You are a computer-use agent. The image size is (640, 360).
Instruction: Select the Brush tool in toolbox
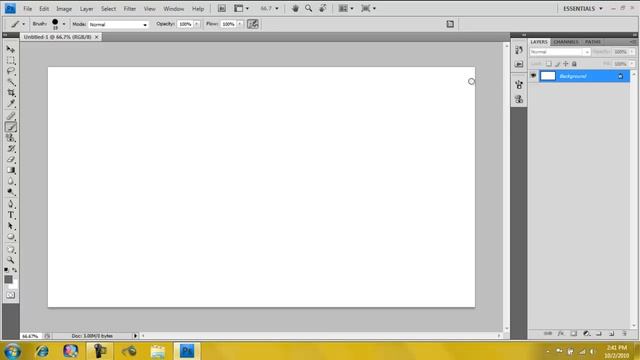(11, 127)
